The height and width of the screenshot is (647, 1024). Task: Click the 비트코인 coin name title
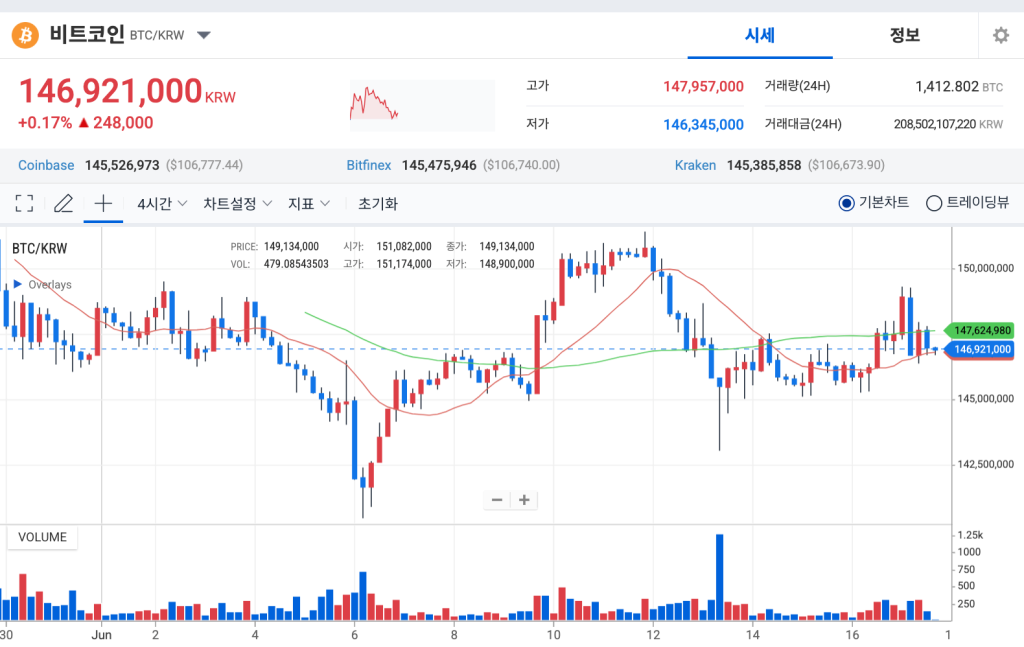[x=87, y=34]
